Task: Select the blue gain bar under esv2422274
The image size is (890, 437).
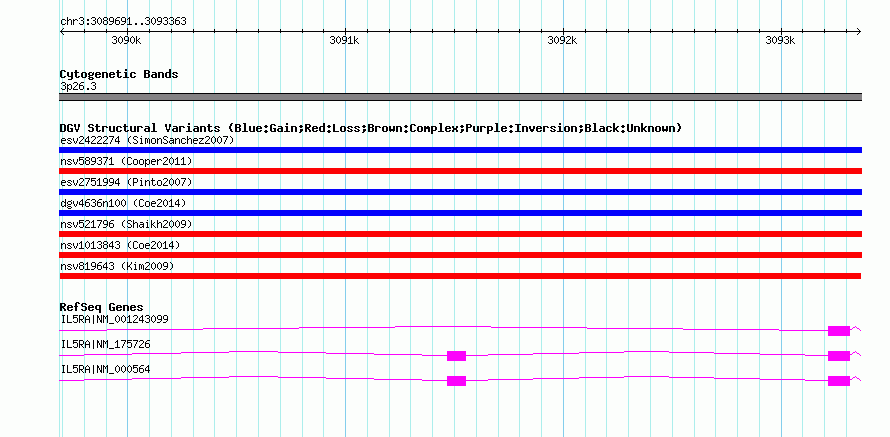Action: click(x=460, y=150)
